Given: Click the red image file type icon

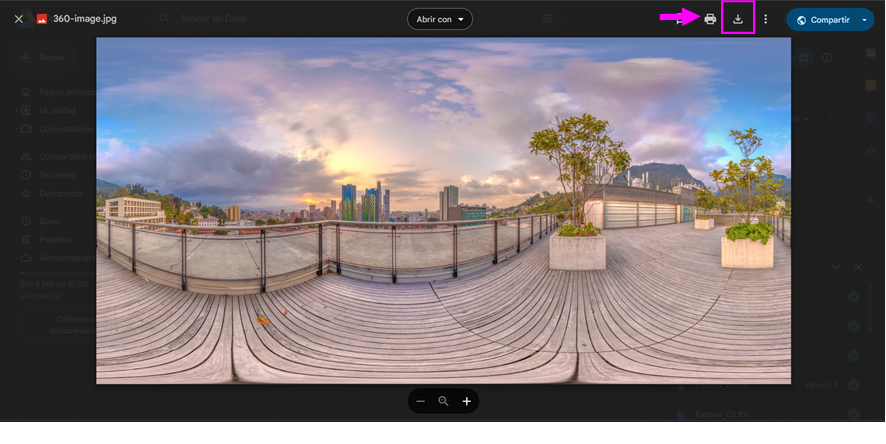Looking at the screenshot, I should point(42,19).
